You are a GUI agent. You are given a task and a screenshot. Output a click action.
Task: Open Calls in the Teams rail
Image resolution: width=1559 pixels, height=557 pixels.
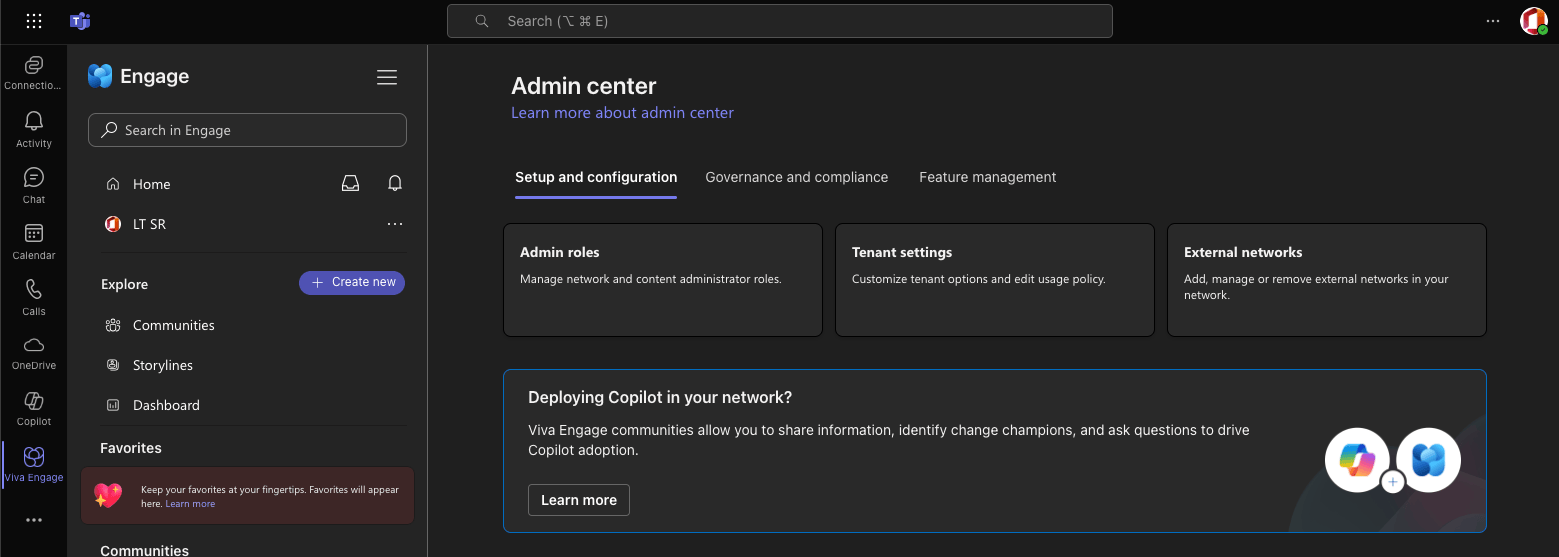33,297
